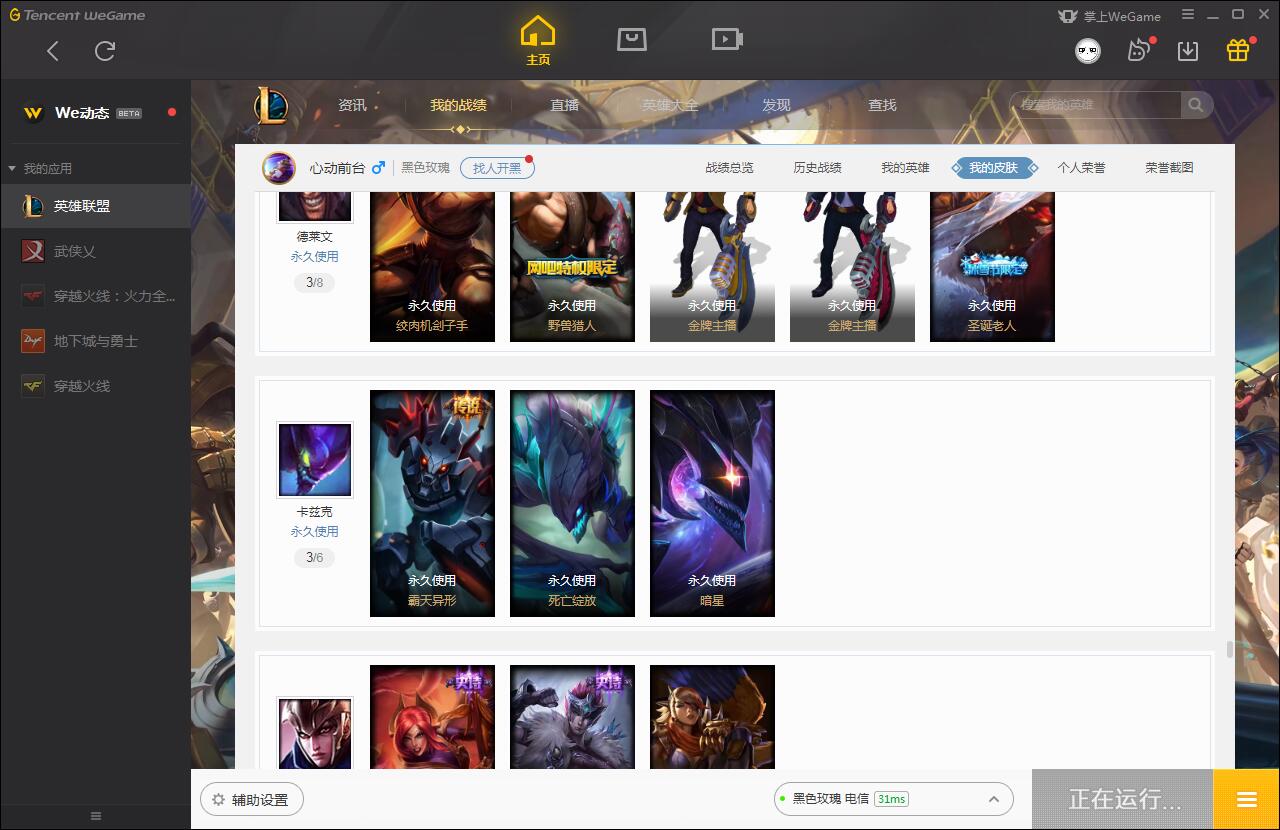Open the 发现 tab
The height and width of the screenshot is (830, 1280).
coord(776,105)
